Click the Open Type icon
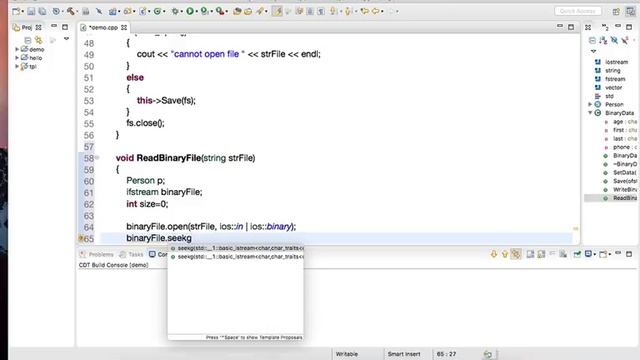This screenshot has width=640, height=360. pyautogui.click(x=237, y=11)
